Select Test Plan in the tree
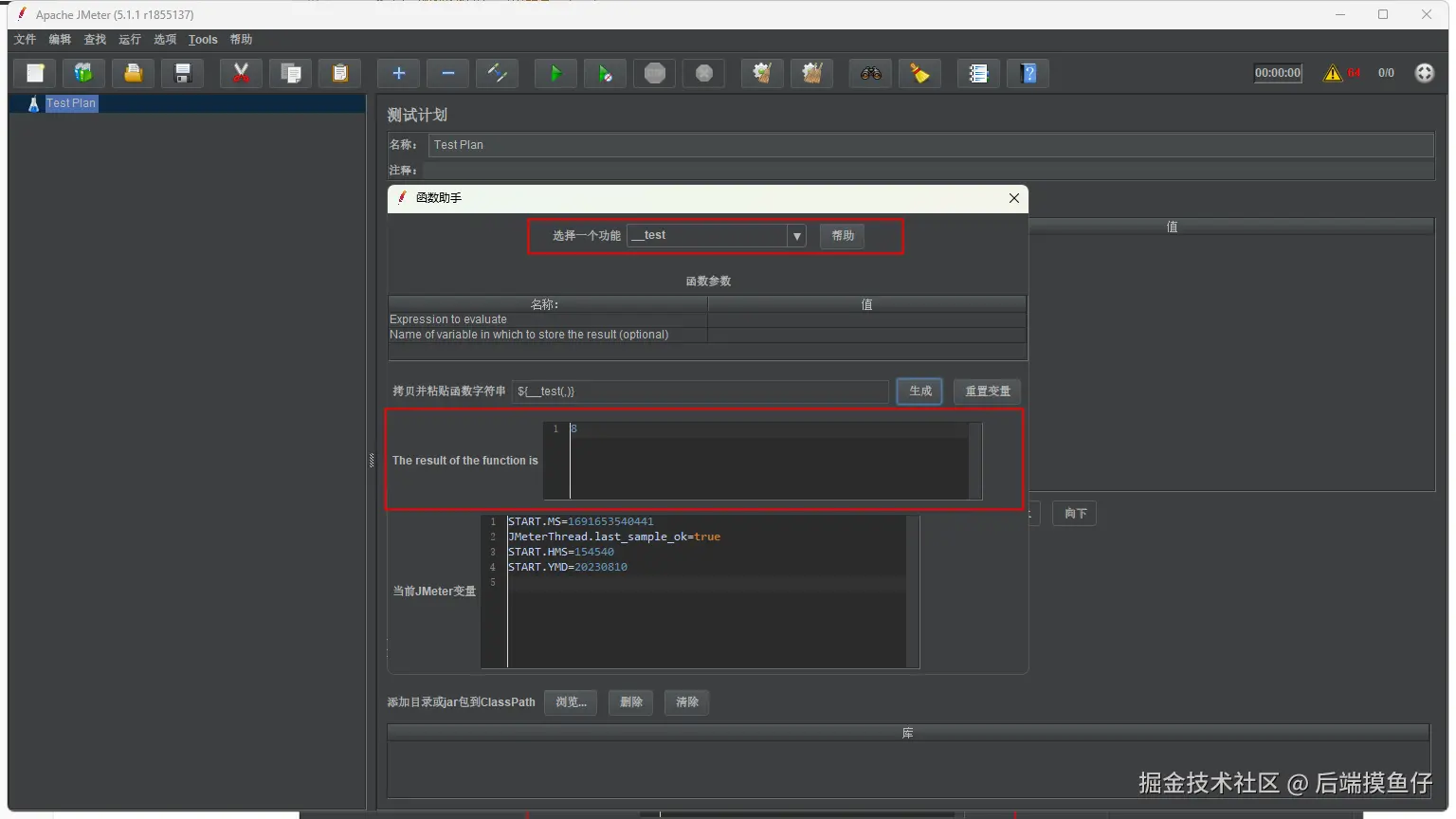This screenshot has width=1456, height=819. 71,103
